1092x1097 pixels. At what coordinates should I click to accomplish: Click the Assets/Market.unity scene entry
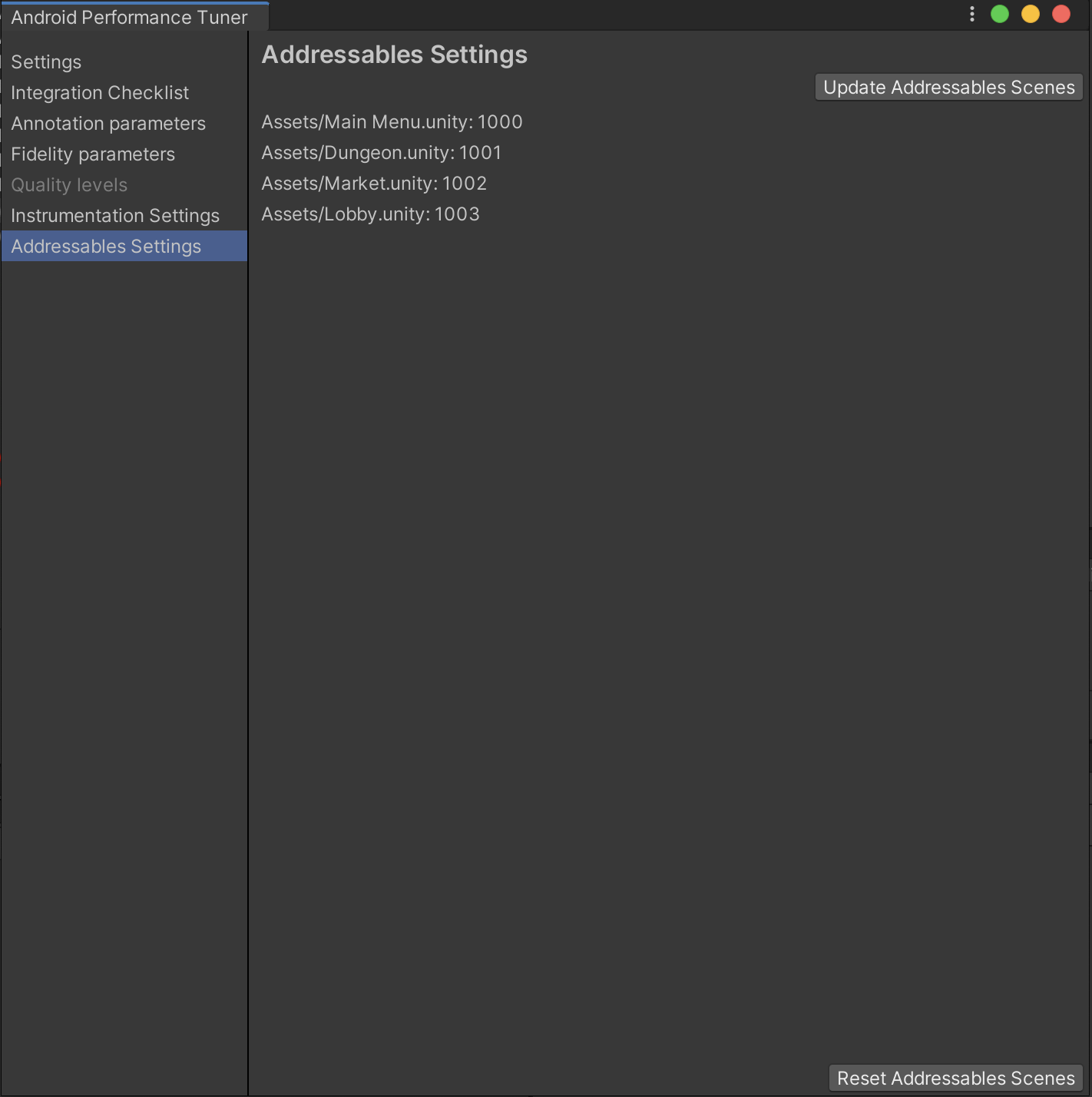click(374, 184)
